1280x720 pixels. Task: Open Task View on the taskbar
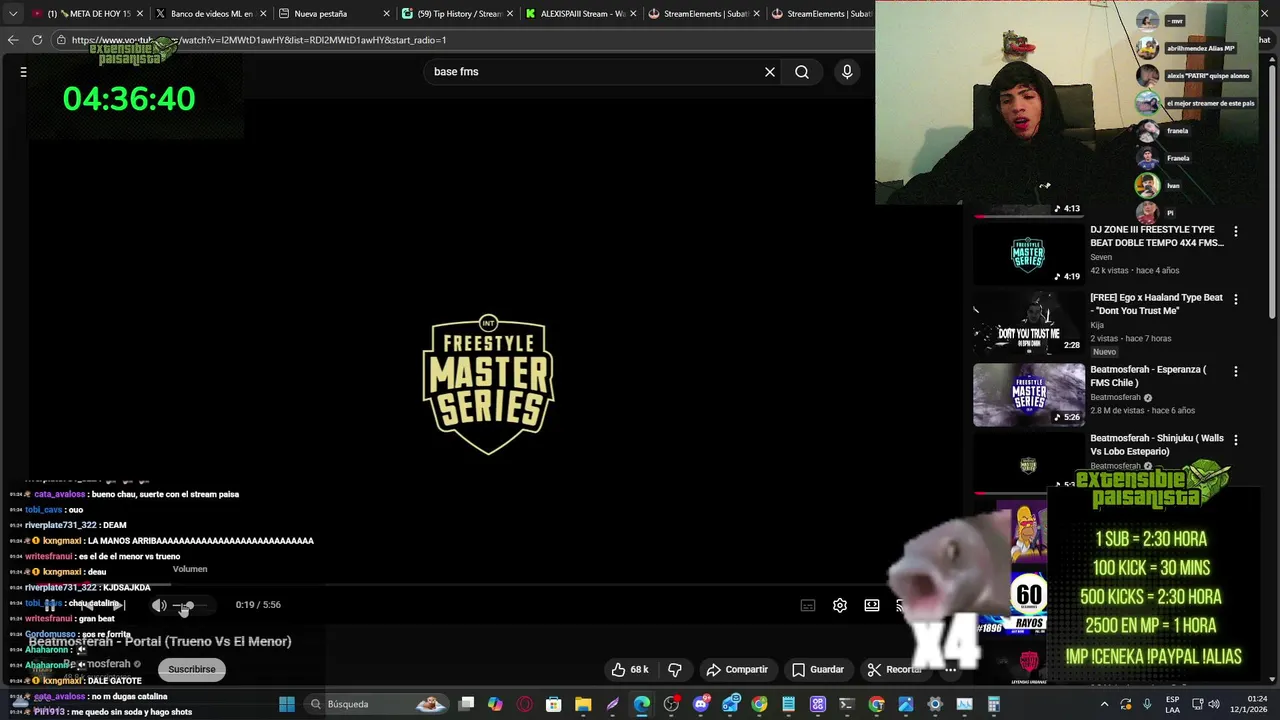pos(466,704)
